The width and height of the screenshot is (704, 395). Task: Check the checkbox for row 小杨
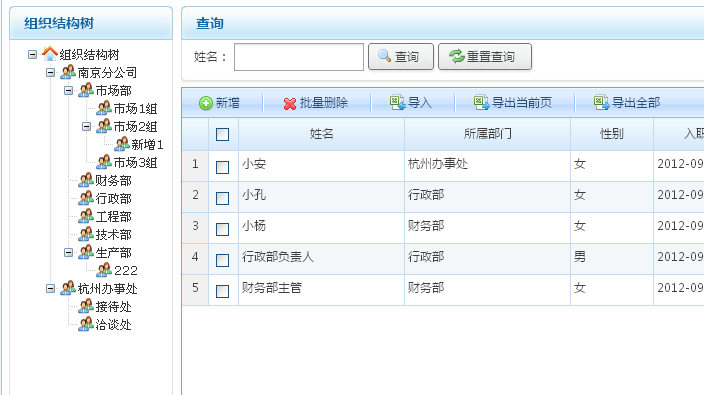tap(222, 229)
